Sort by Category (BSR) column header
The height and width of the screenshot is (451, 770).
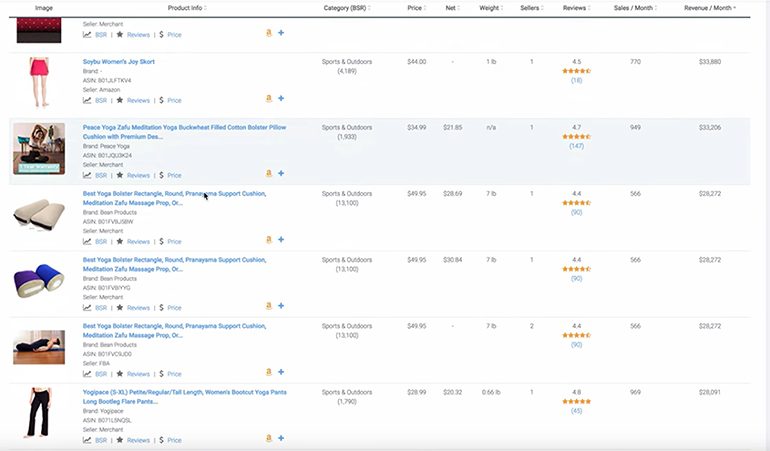347,8
